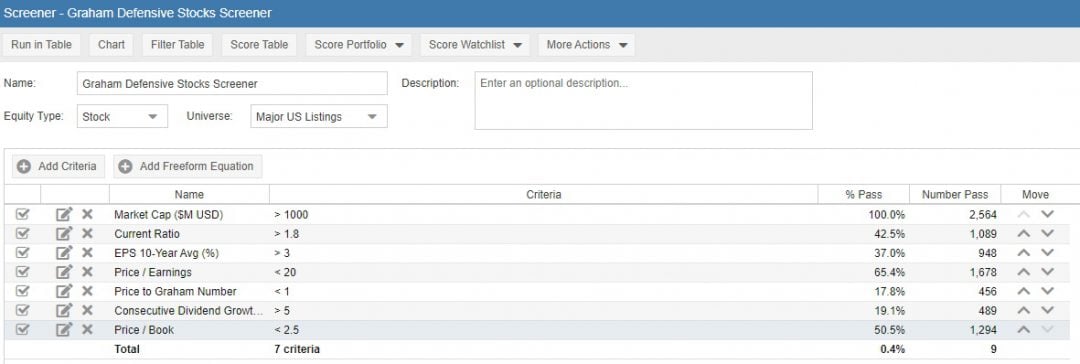Sort by the Criteria column header

[x=543, y=194]
